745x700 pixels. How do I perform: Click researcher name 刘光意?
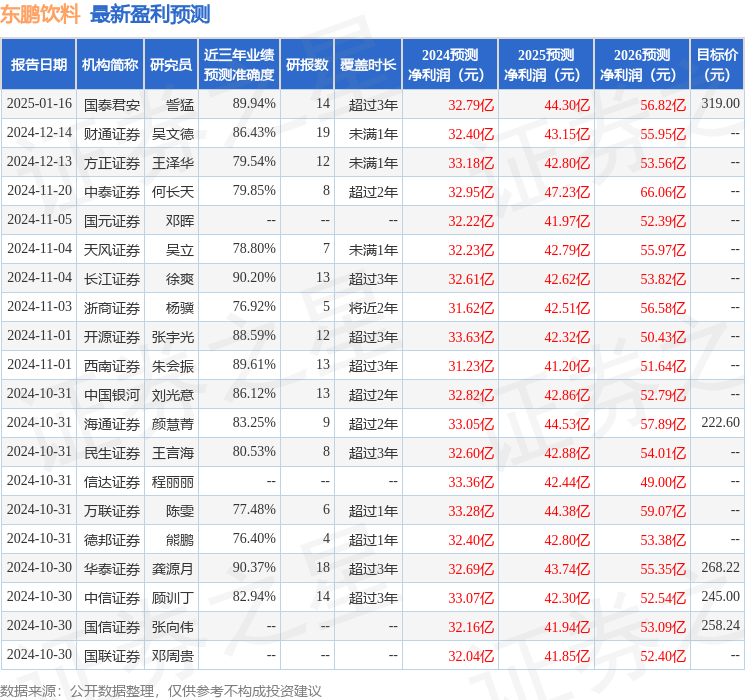point(173,395)
